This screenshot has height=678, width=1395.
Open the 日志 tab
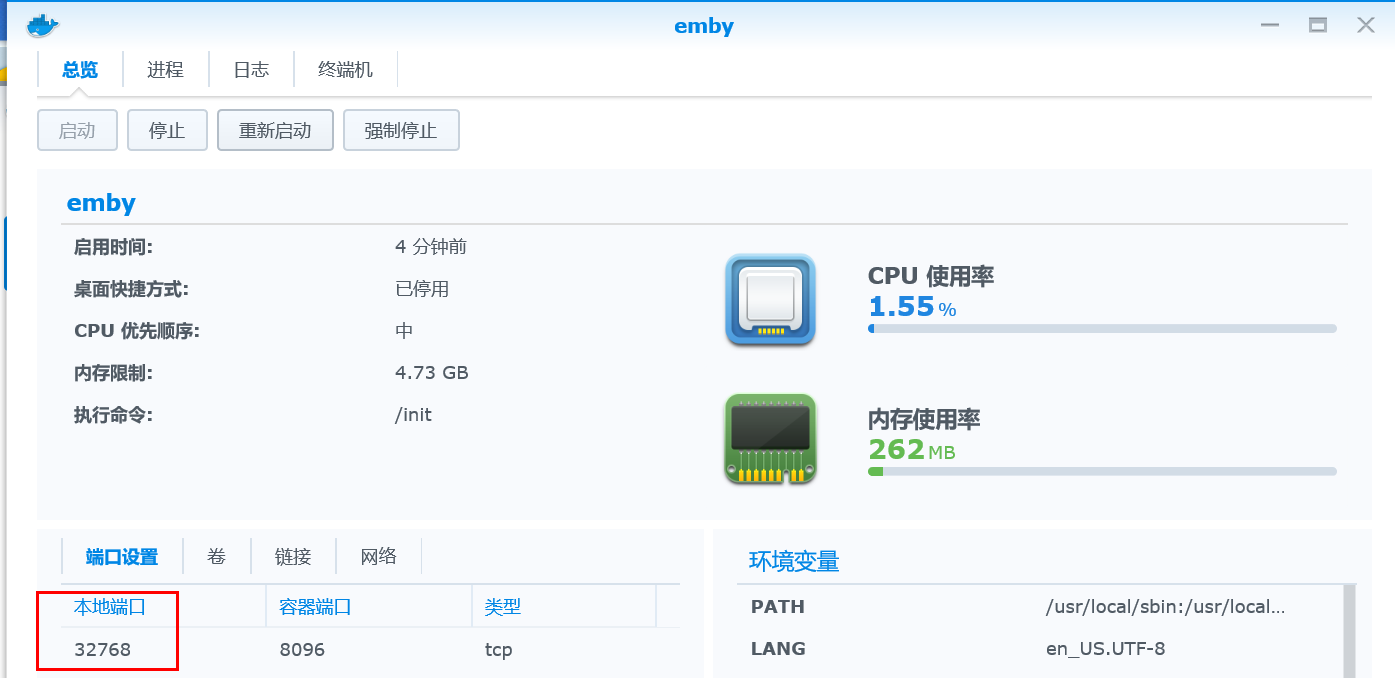tap(251, 69)
